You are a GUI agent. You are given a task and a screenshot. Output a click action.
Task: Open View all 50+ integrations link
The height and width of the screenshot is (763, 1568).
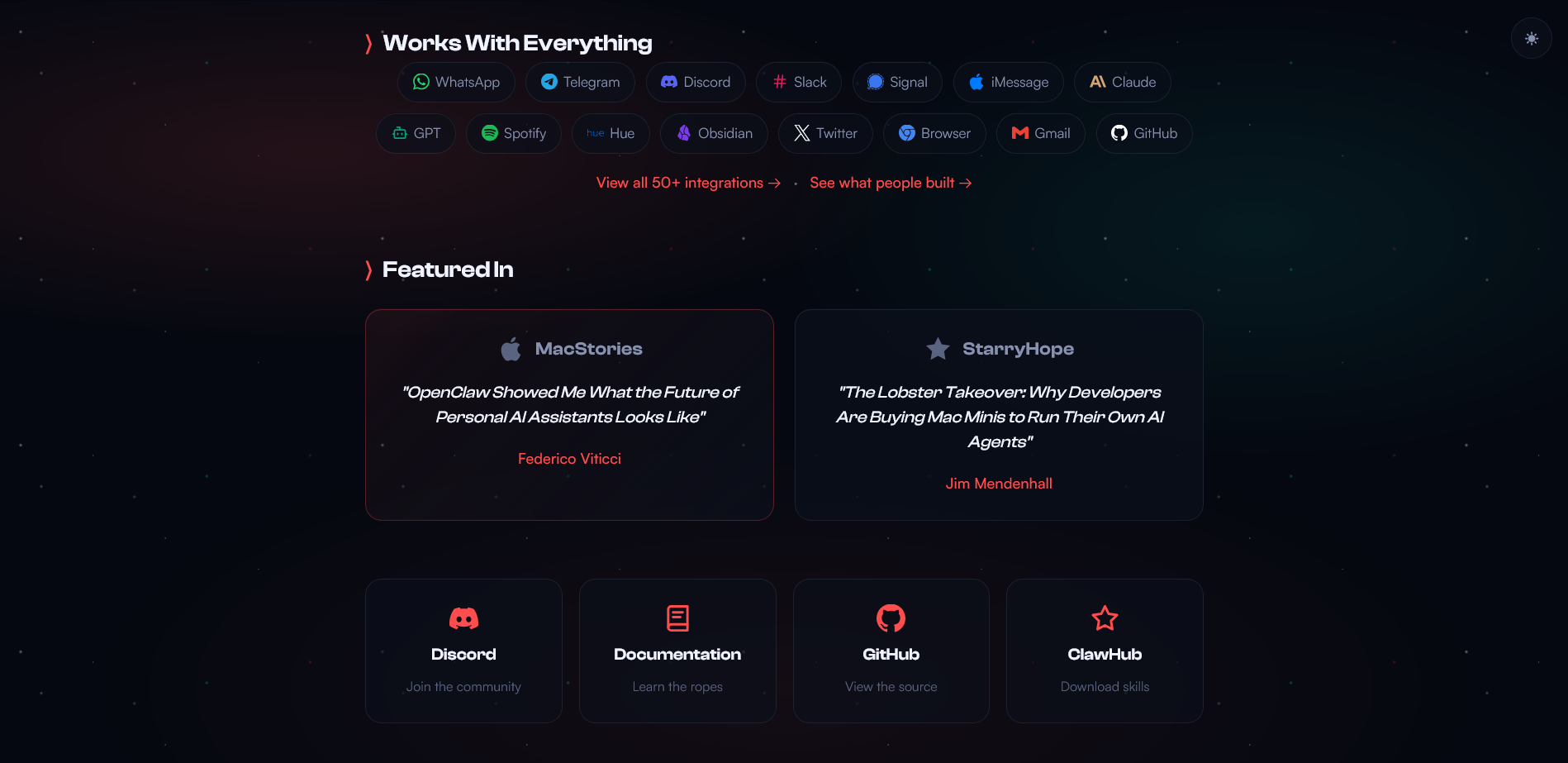coord(688,183)
